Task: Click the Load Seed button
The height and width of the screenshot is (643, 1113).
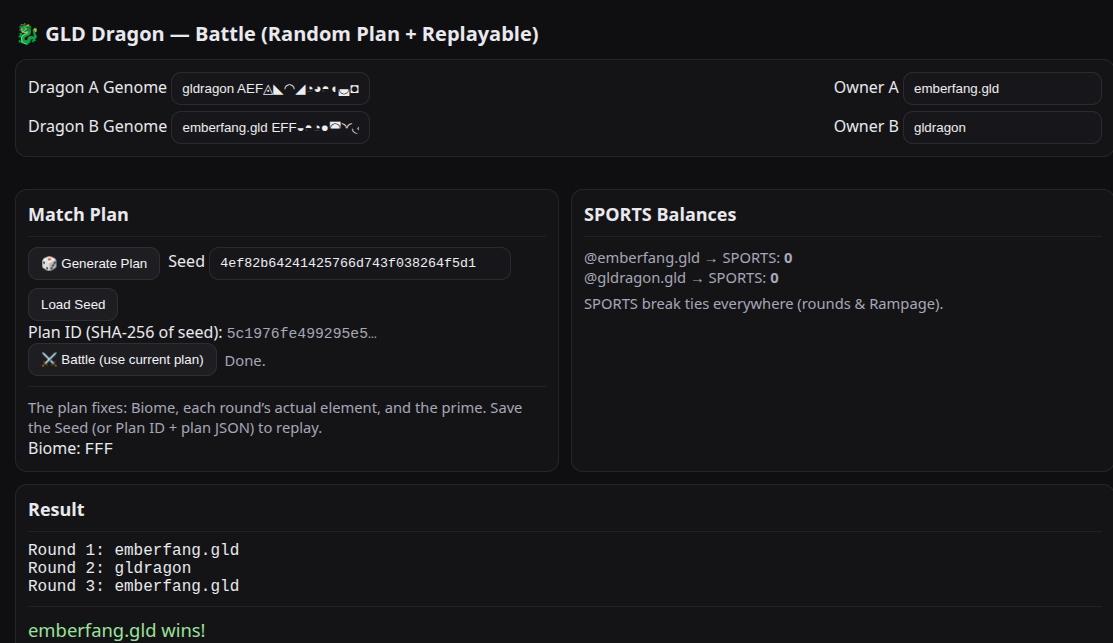Action: point(73,304)
